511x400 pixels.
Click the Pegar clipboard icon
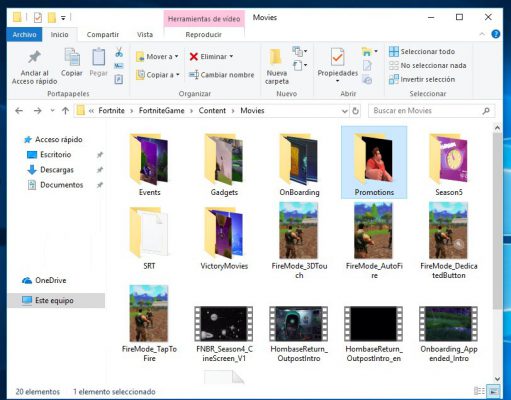coord(99,57)
